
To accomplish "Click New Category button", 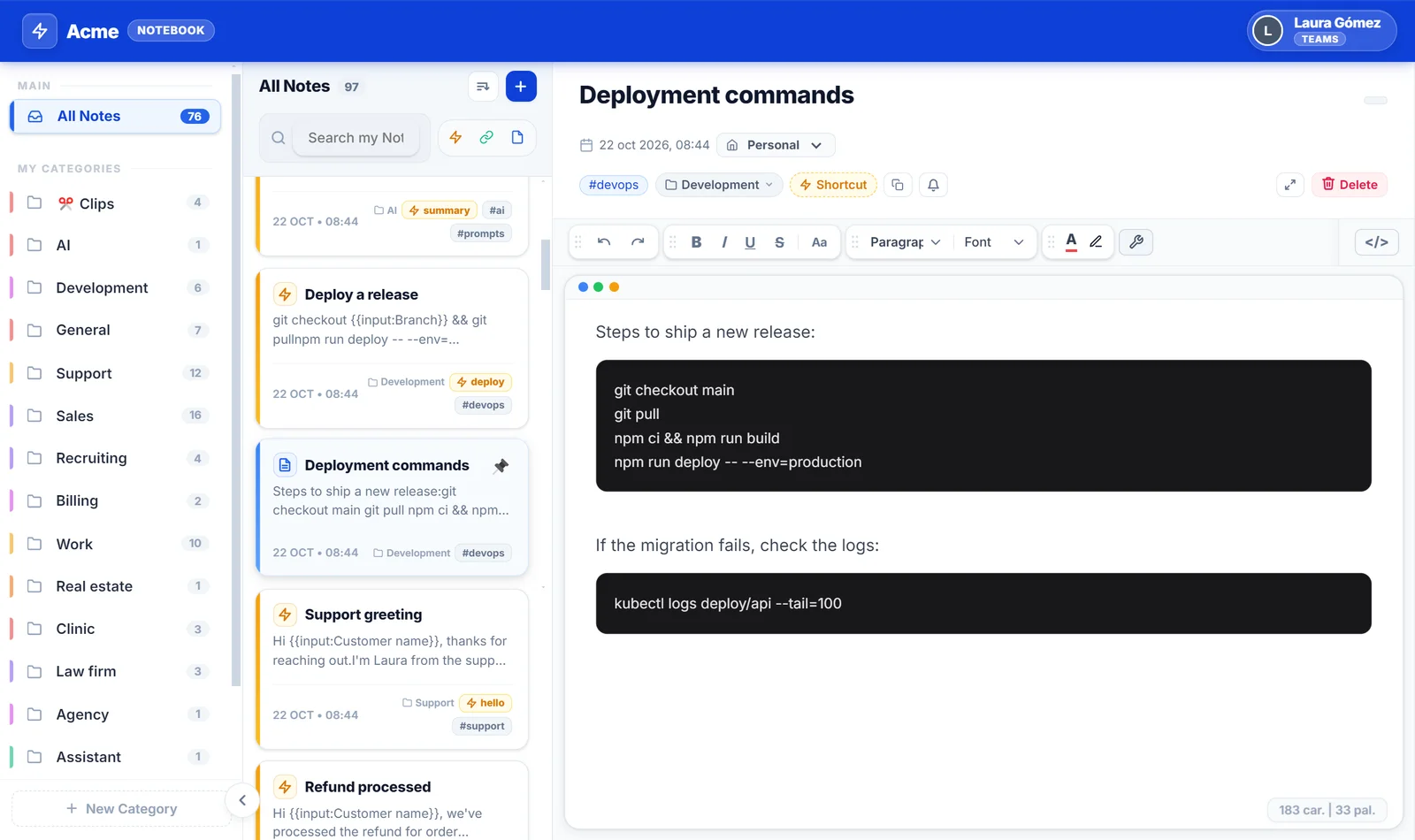I will click(x=122, y=808).
